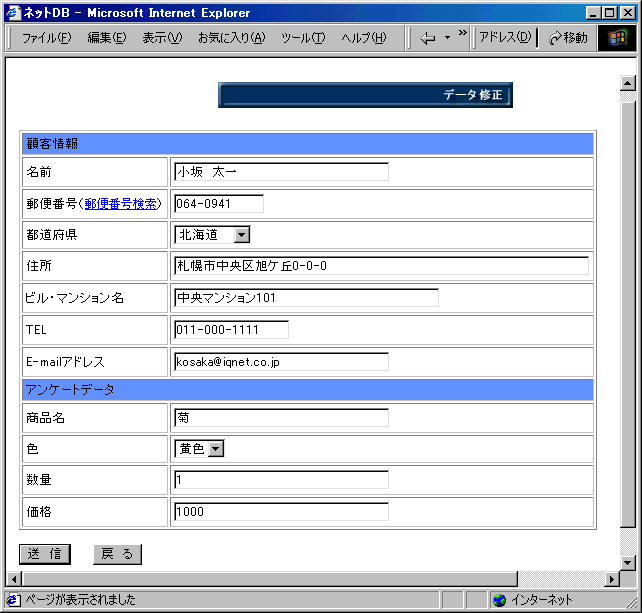Click the vertical scrollbar thumb

[x=628, y=314]
